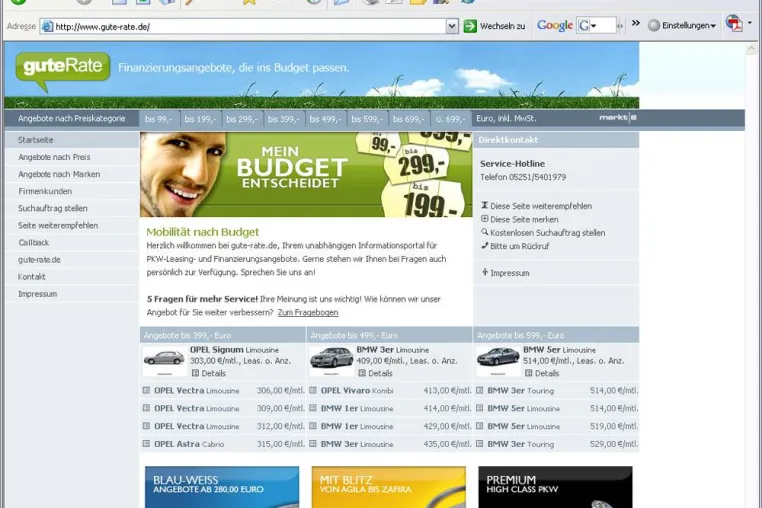
Task: Click the phone icon beside Bitte um Rückruf
Action: [485, 245]
